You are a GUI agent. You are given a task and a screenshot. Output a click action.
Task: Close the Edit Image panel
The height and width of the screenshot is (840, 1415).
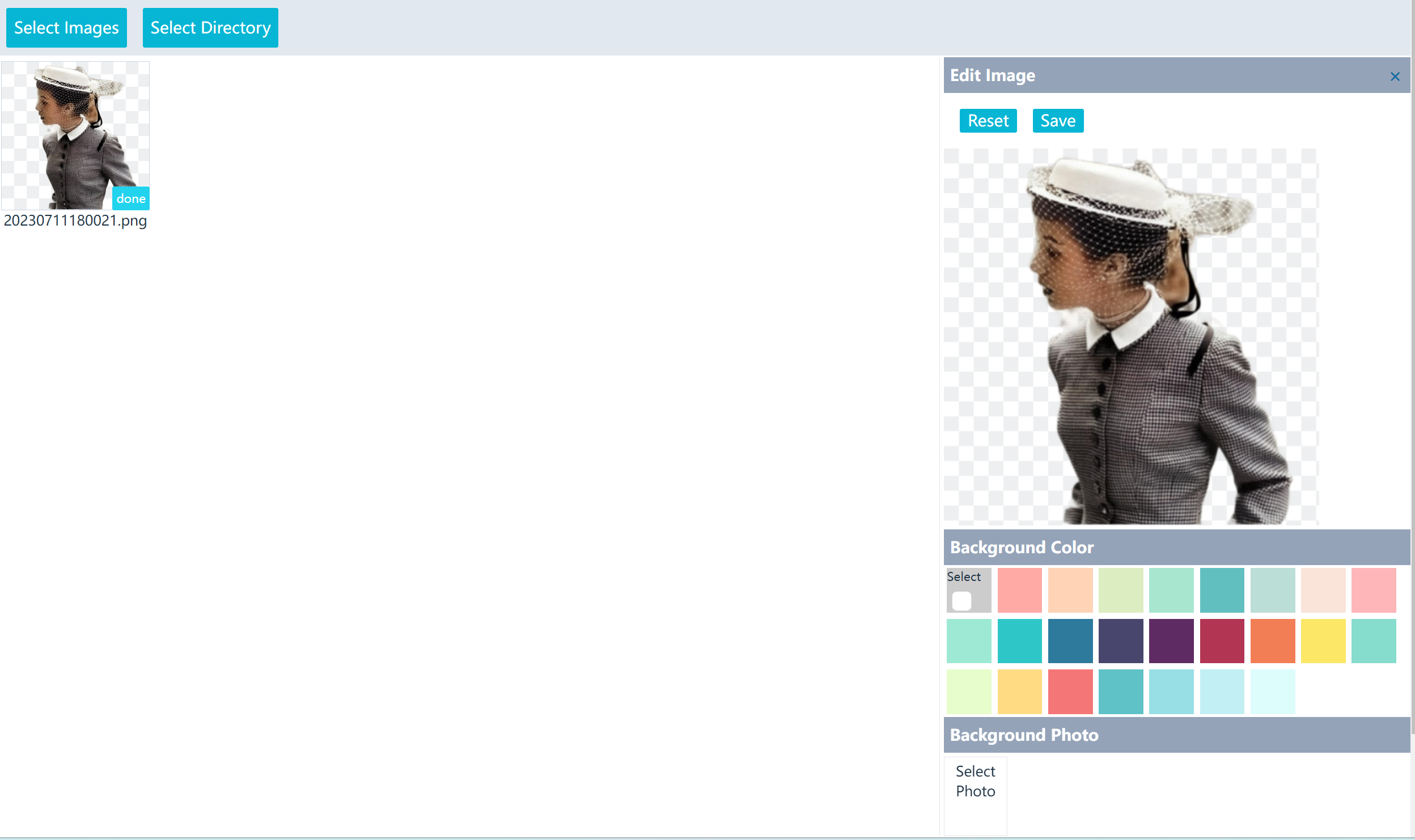coord(1395,77)
